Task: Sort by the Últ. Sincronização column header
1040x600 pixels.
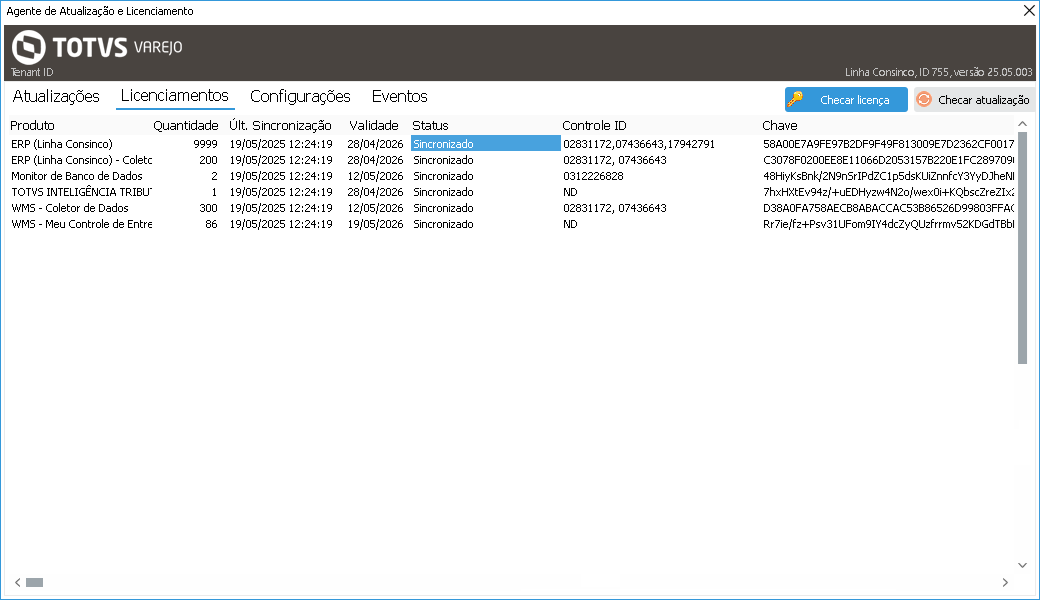Action: (x=280, y=125)
